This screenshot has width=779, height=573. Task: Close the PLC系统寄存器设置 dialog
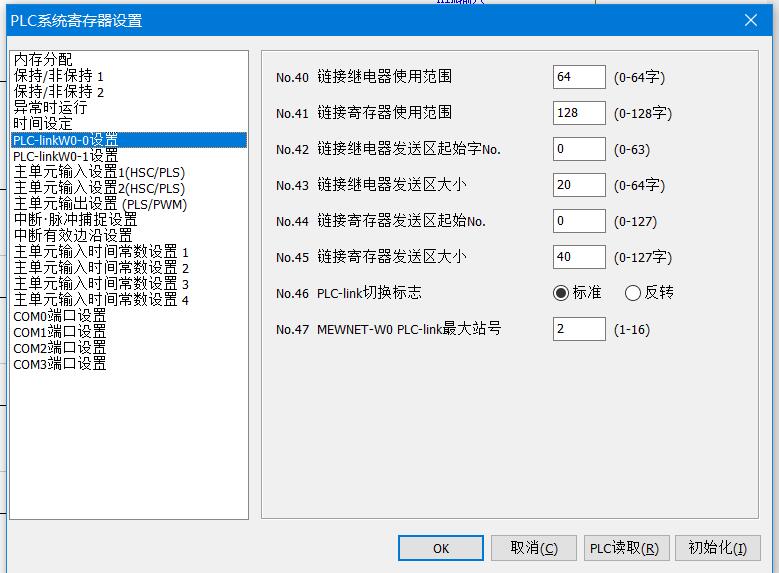(x=751, y=20)
